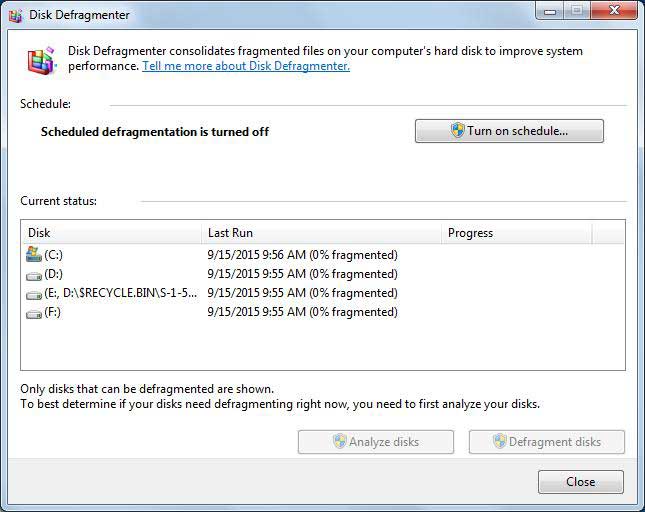Select the (F:) disk label
Viewport: 645px width, 512px height.
tap(52, 312)
